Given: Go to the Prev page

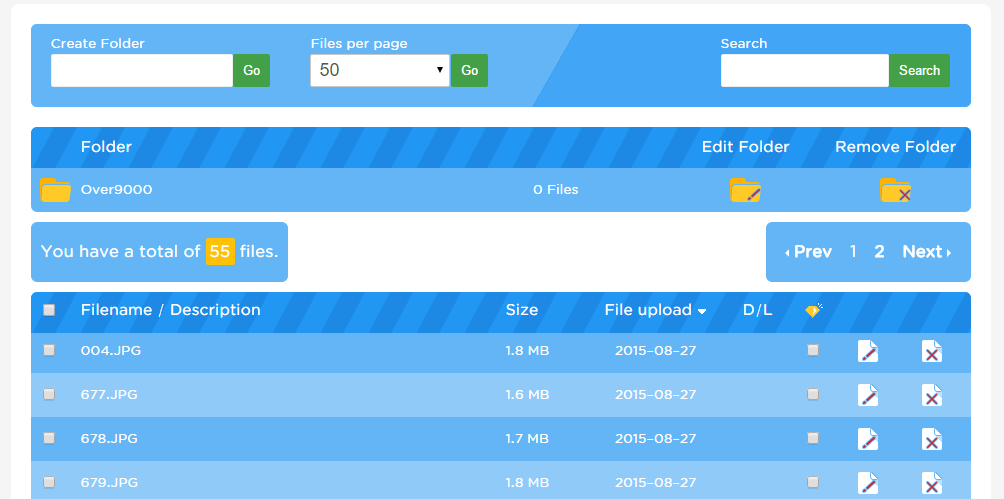Looking at the screenshot, I should pyautogui.click(x=808, y=252).
